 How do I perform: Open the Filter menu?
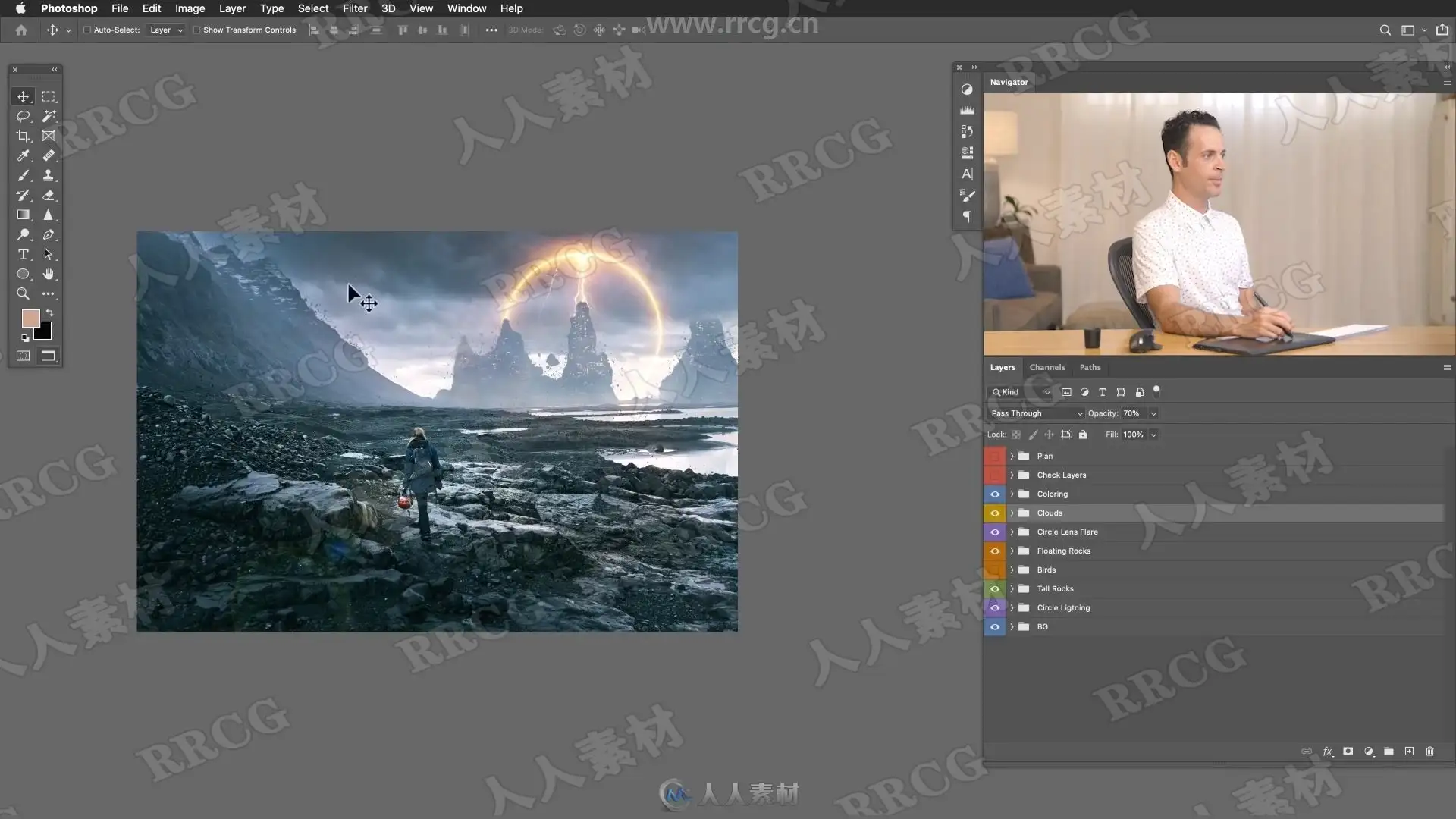pos(354,8)
